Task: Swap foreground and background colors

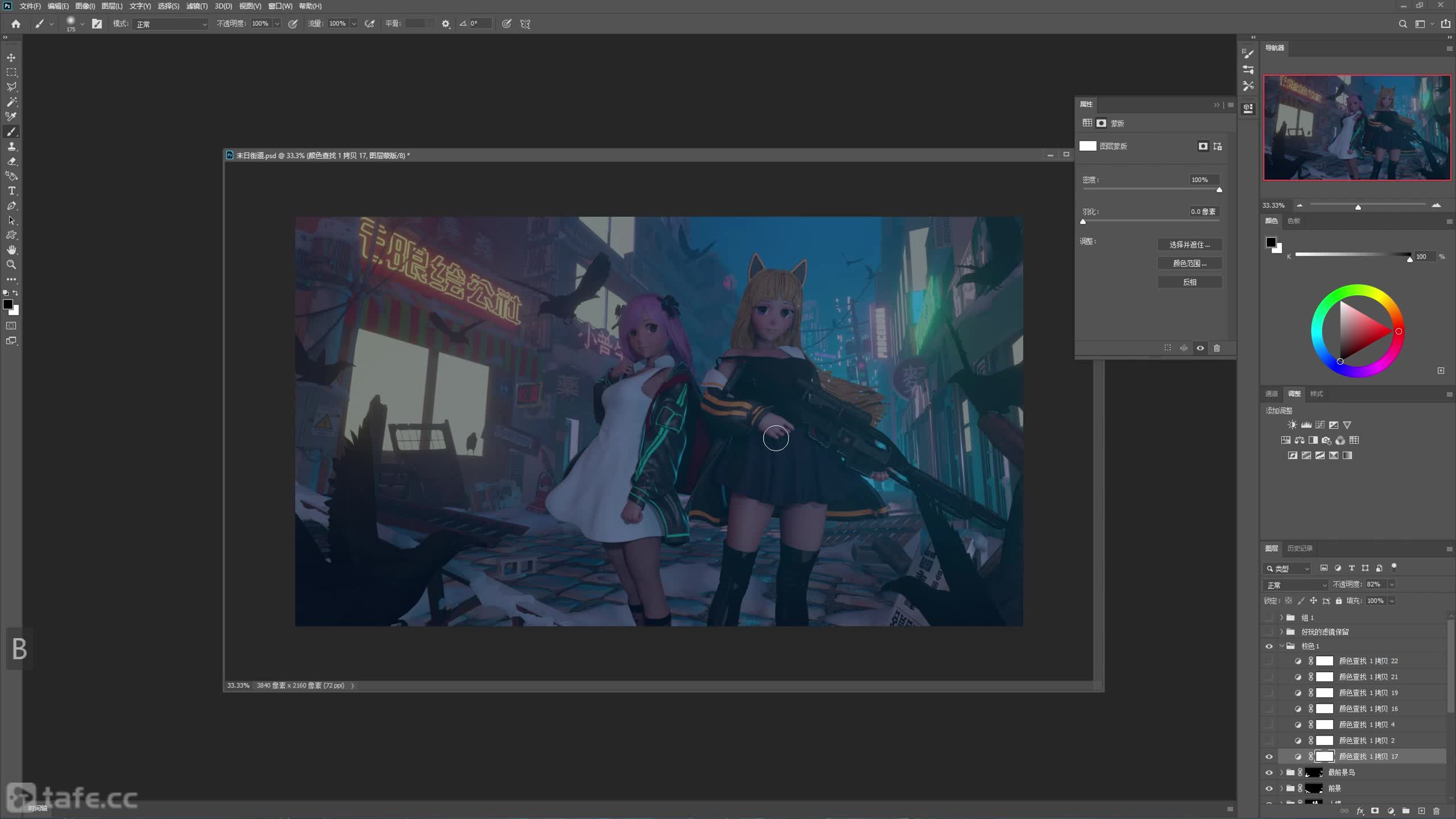Action: 16,293
